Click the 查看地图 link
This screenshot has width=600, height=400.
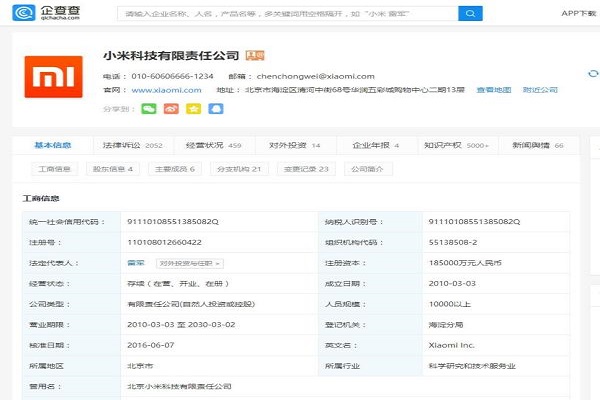pos(492,90)
